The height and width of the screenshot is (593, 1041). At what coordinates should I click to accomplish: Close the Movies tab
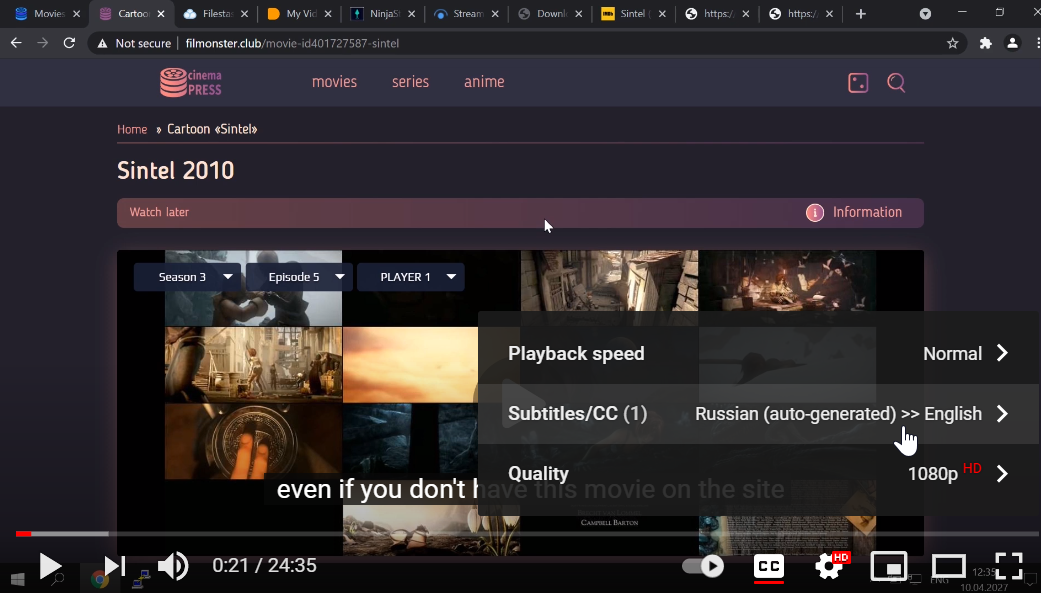point(76,14)
